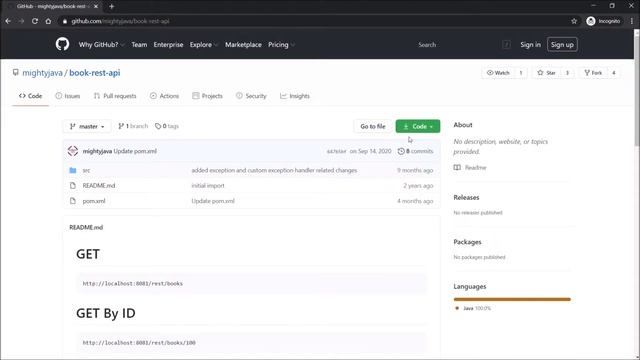Image resolution: width=640 pixels, height=360 pixels.
Task: Click the pom.xml file icon
Action: [73, 201]
